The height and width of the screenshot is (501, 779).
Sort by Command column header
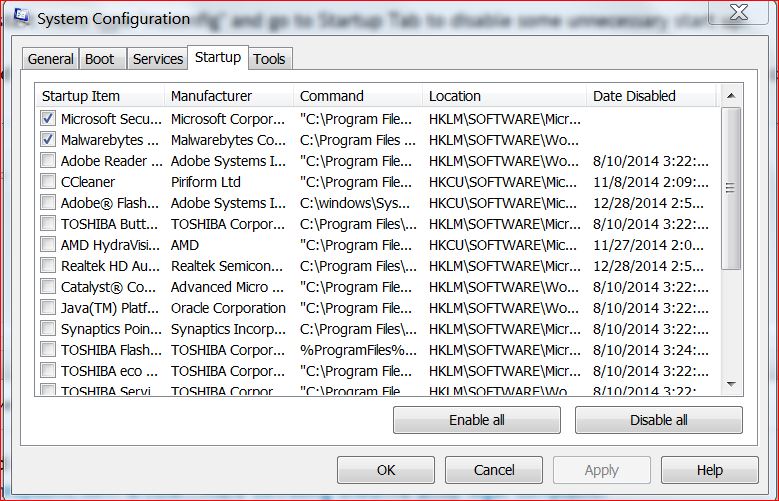point(358,96)
